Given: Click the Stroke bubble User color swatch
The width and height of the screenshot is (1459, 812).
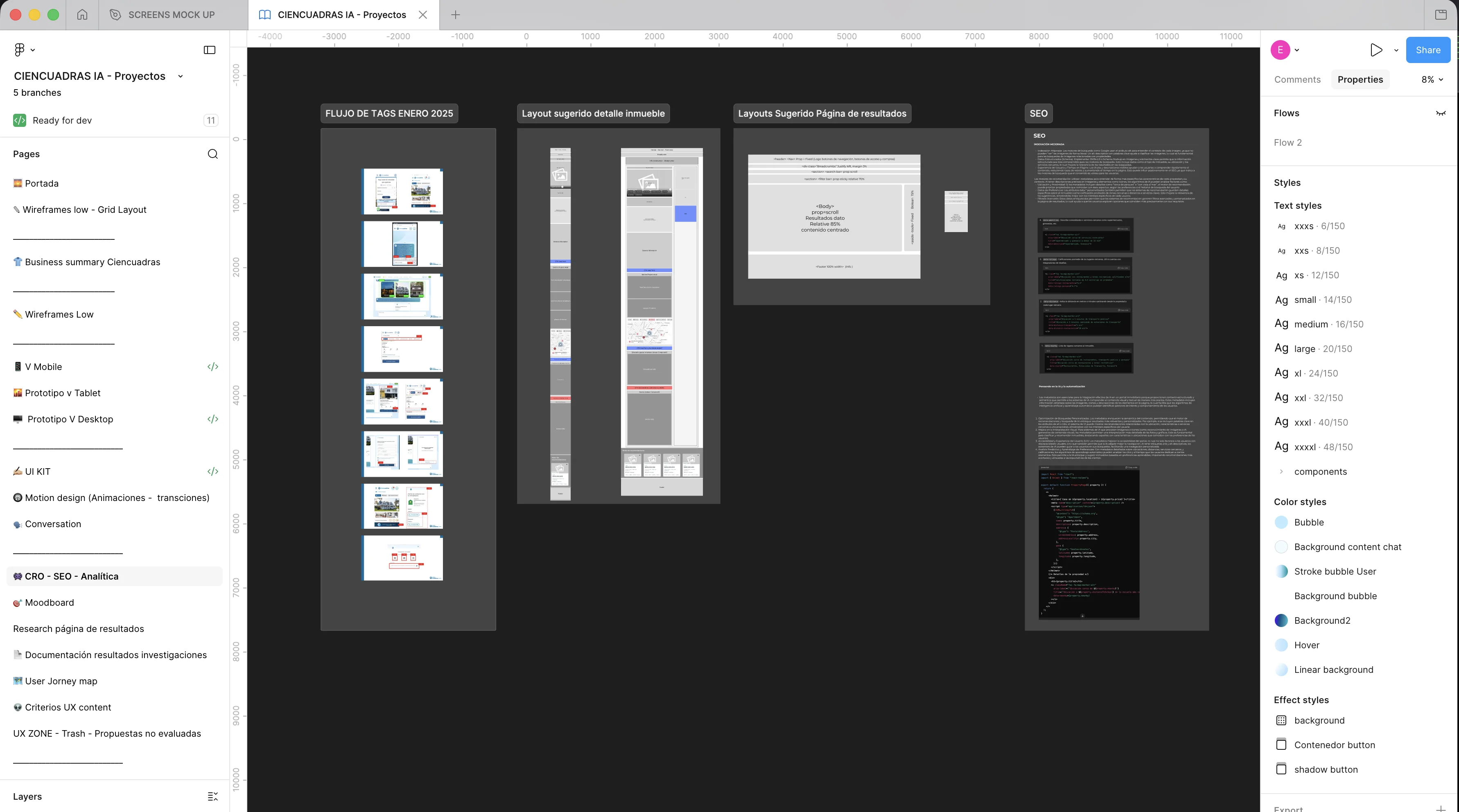Looking at the screenshot, I should click(x=1281, y=571).
